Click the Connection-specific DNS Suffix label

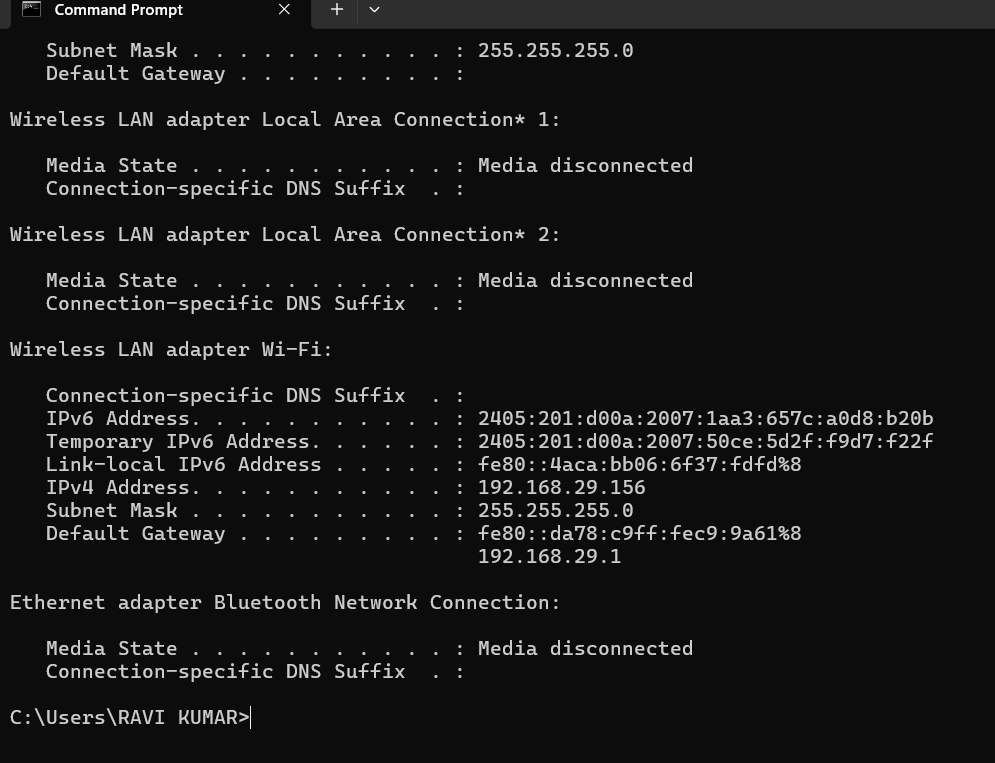pyautogui.click(x=225, y=395)
